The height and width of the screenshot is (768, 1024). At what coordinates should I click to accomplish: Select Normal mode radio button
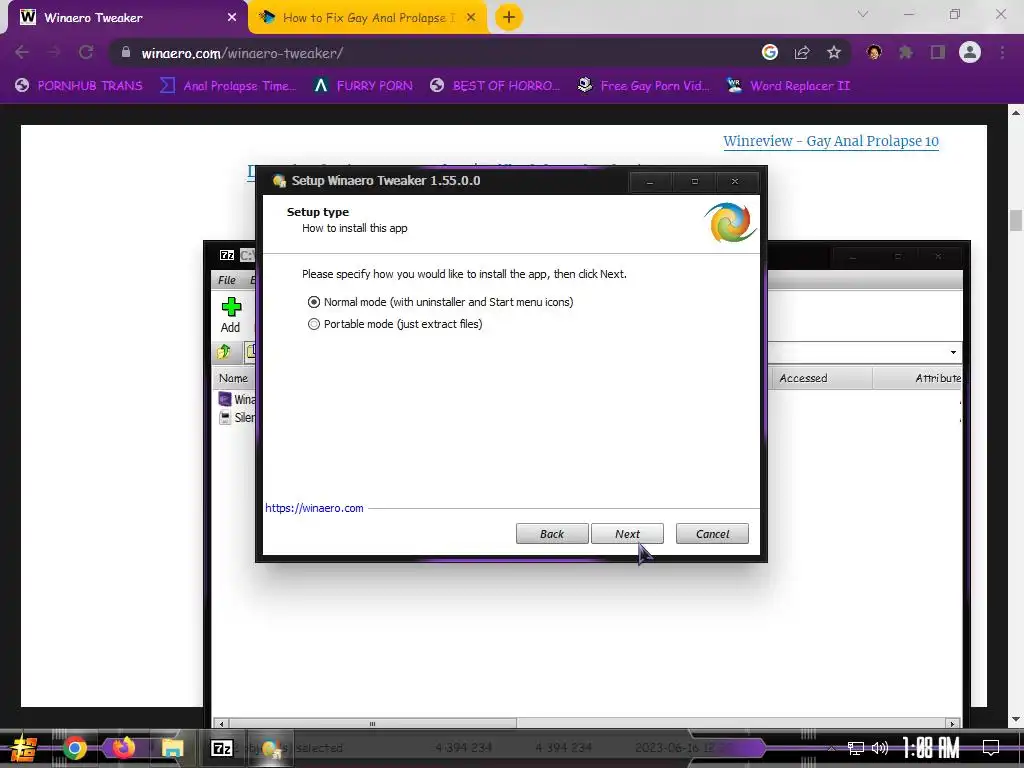(x=314, y=302)
